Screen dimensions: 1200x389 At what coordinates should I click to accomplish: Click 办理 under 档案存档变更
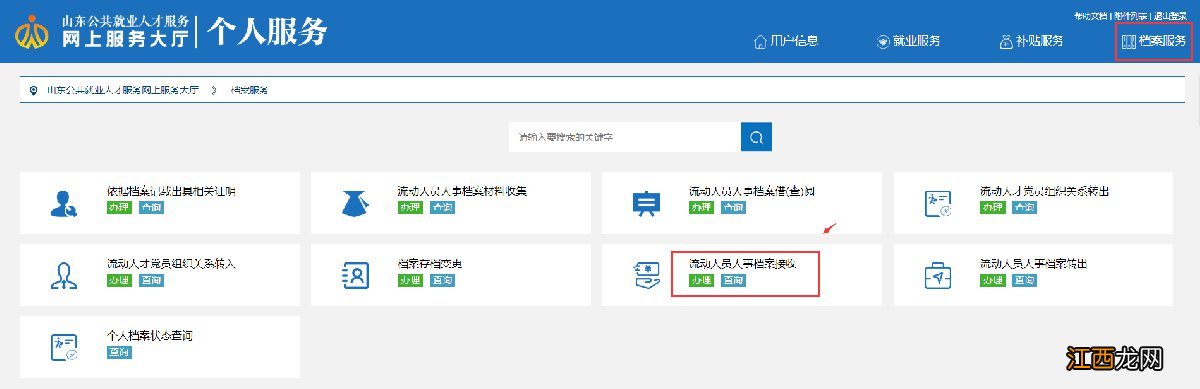[x=410, y=280]
